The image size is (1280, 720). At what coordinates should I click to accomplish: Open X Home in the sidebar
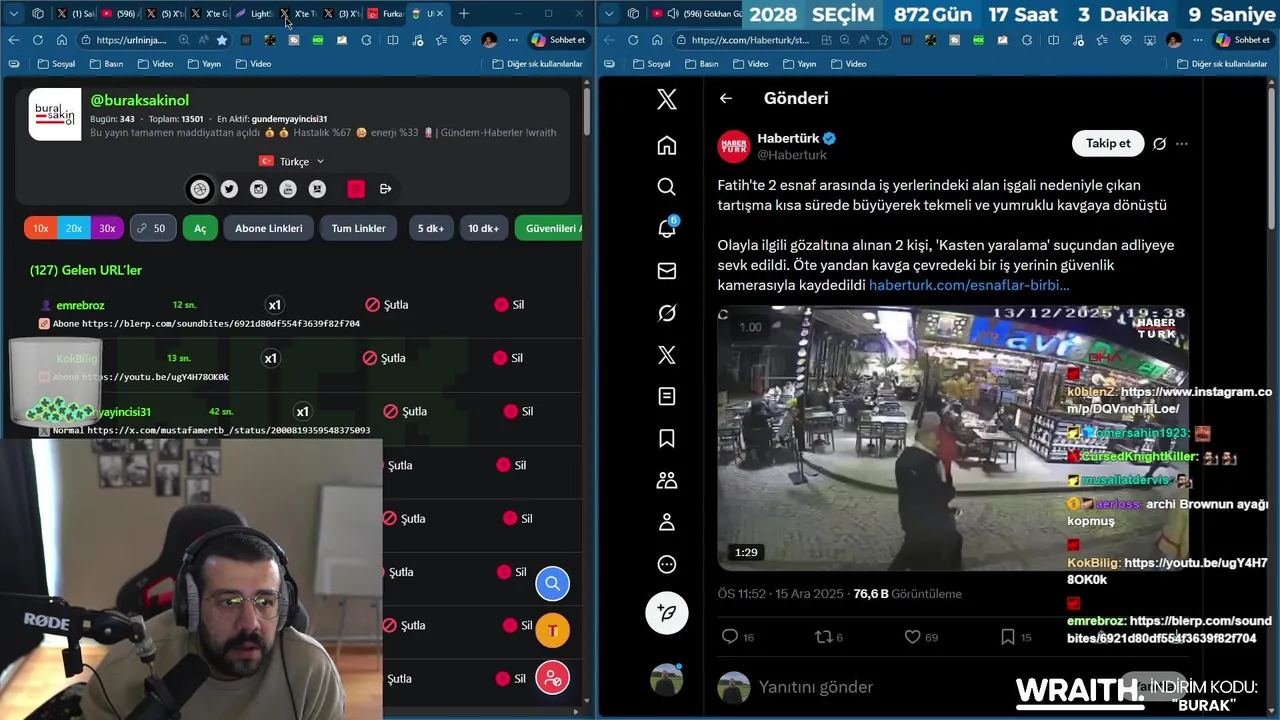click(x=667, y=145)
